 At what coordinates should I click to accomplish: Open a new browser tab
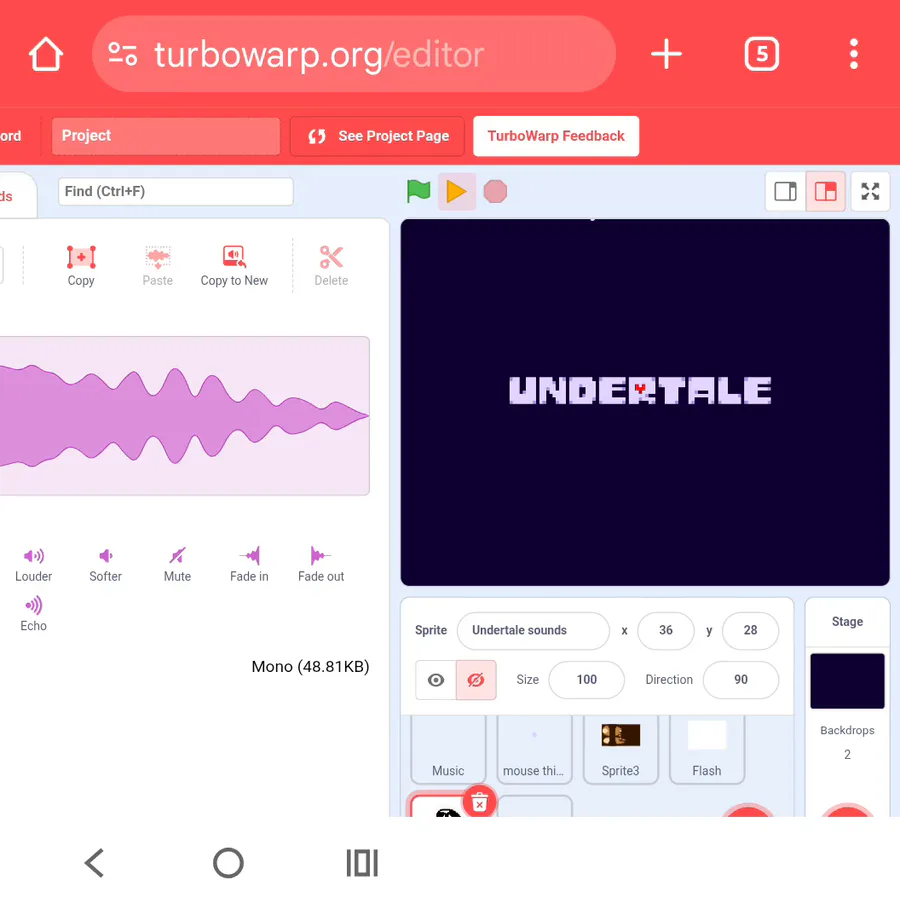pos(666,54)
